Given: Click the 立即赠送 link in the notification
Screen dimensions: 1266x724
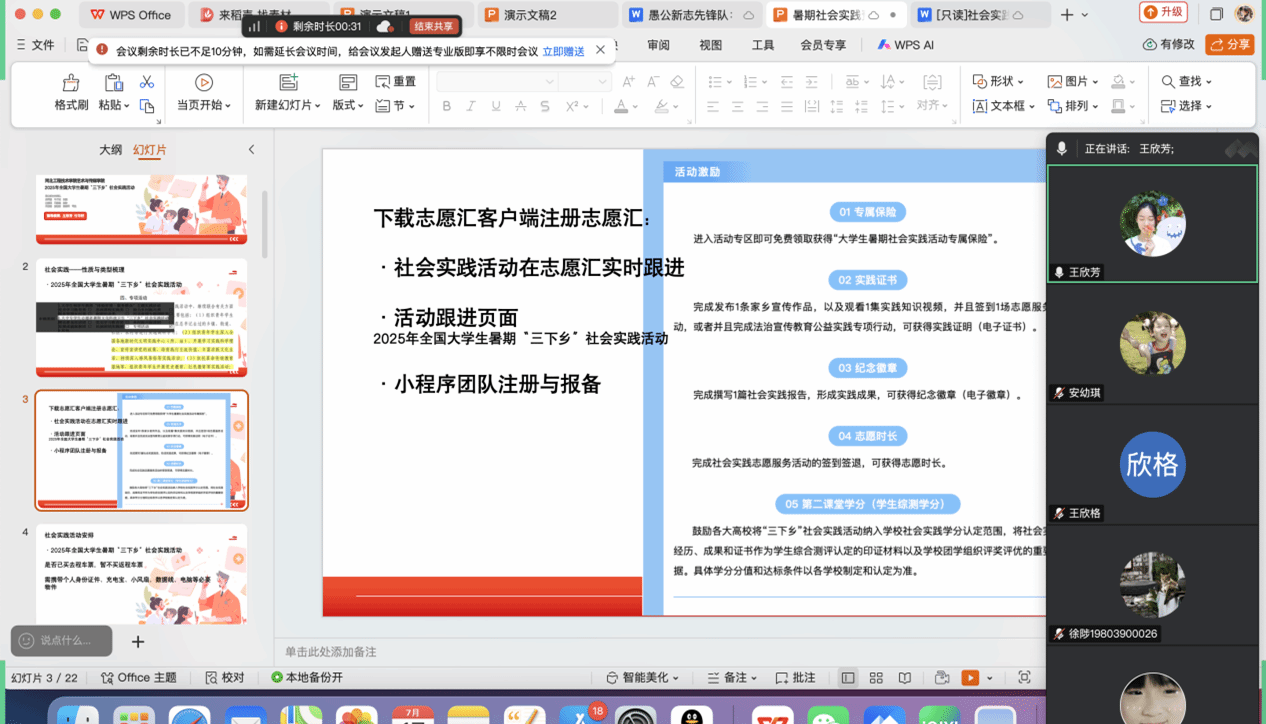Looking at the screenshot, I should pyautogui.click(x=563, y=51).
